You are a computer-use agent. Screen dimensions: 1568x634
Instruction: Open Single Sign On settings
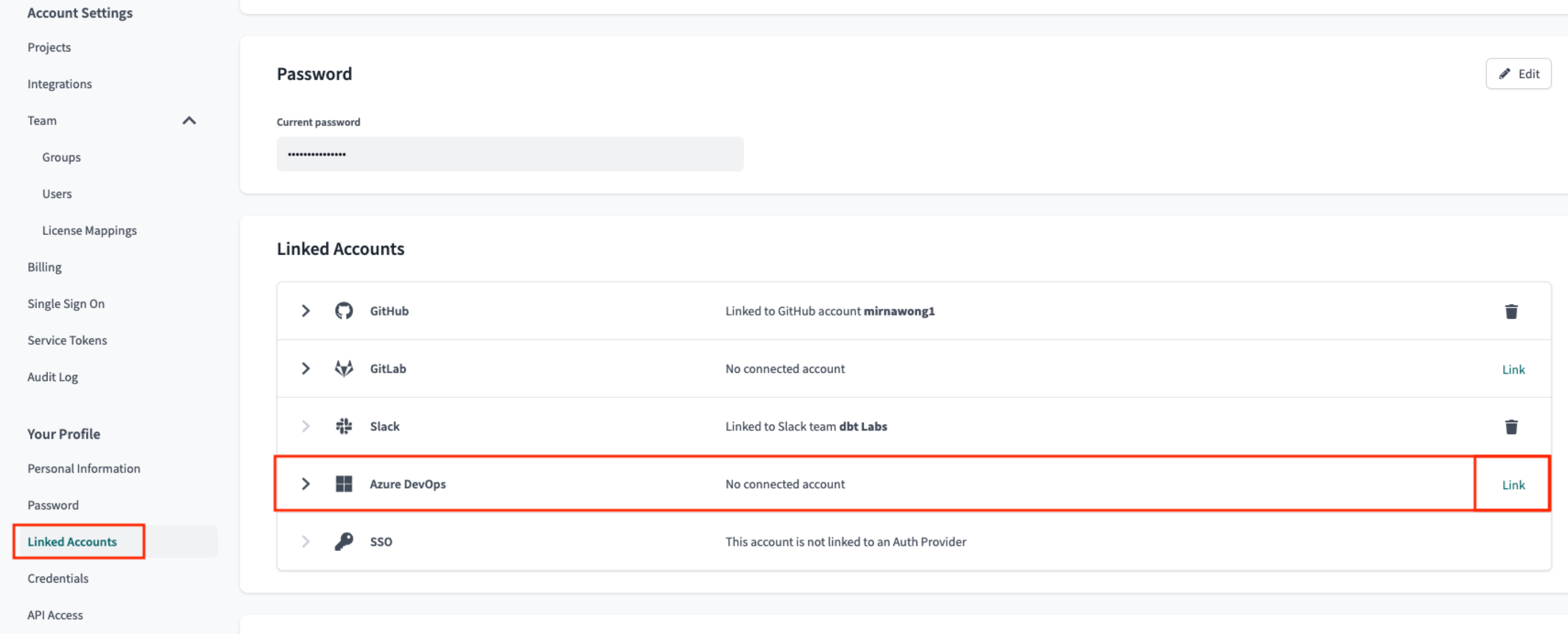66,304
